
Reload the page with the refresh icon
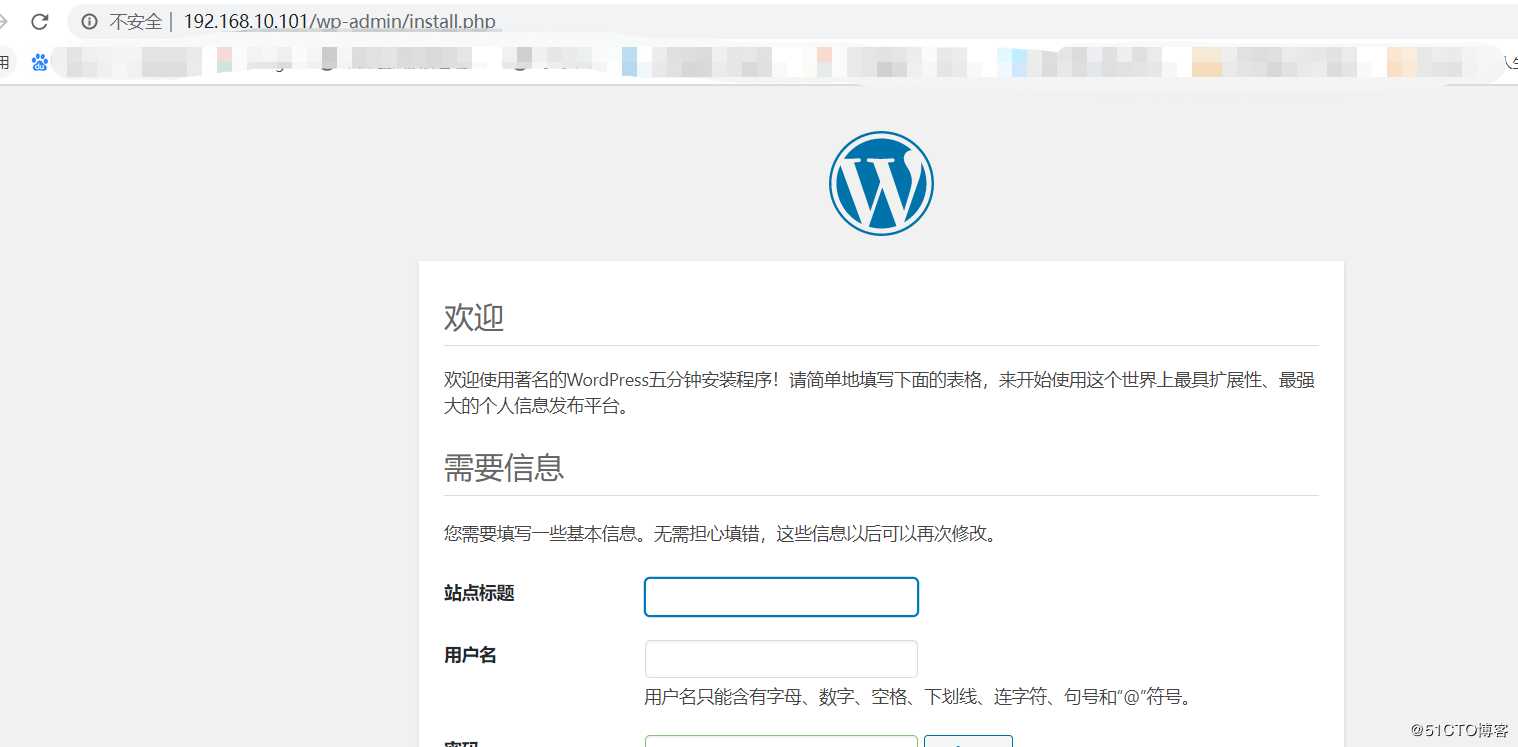click(x=39, y=21)
